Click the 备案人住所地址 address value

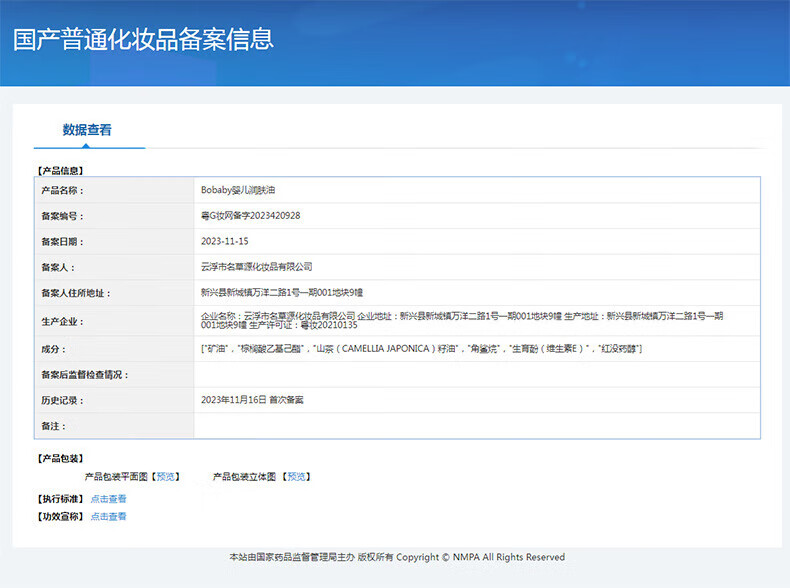click(x=281, y=293)
